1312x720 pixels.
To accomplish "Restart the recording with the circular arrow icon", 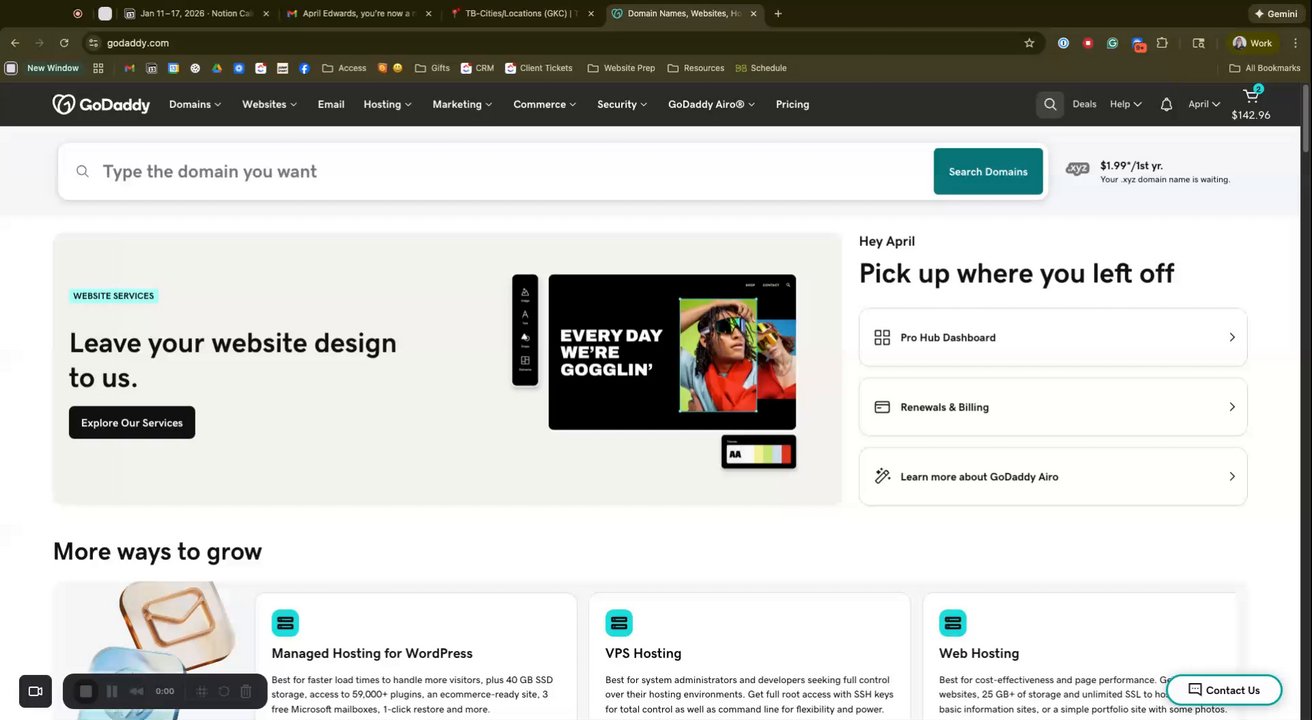I will (x=224, y=691).
